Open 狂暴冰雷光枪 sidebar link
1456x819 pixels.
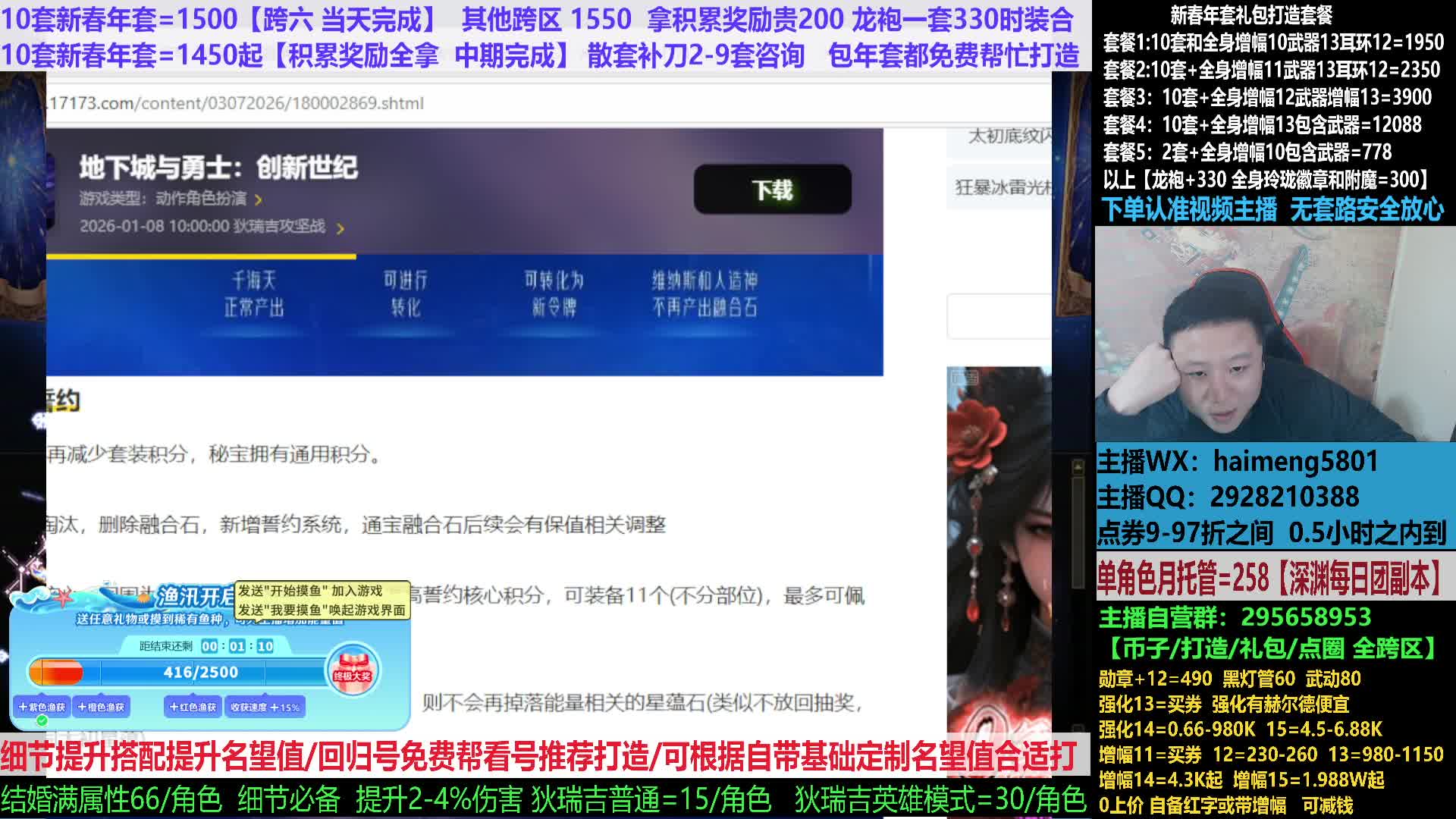(x=1003, y=187)
